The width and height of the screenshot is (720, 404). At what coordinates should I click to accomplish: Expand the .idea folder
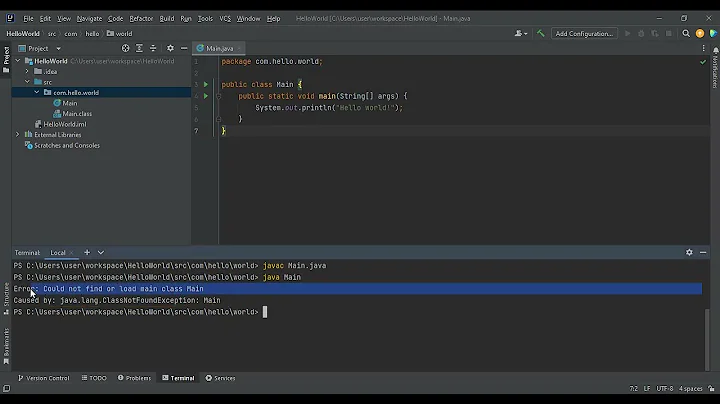(x=27, y=71)
